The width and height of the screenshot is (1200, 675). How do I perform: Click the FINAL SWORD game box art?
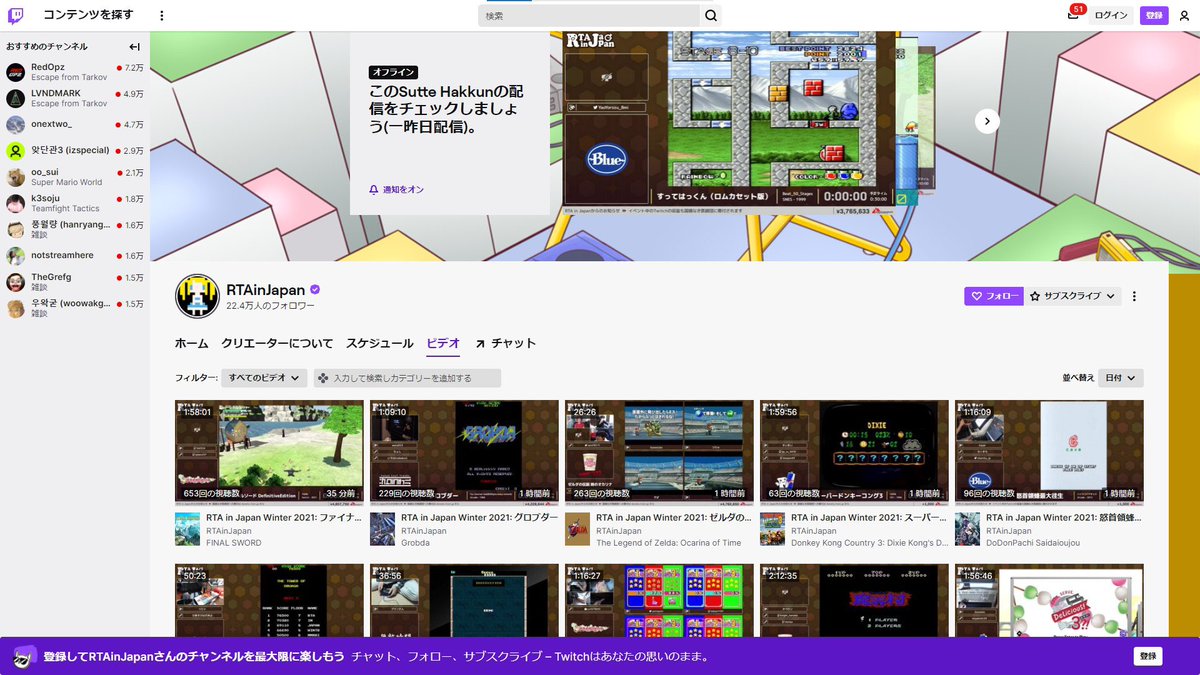(x=187, y=529)
